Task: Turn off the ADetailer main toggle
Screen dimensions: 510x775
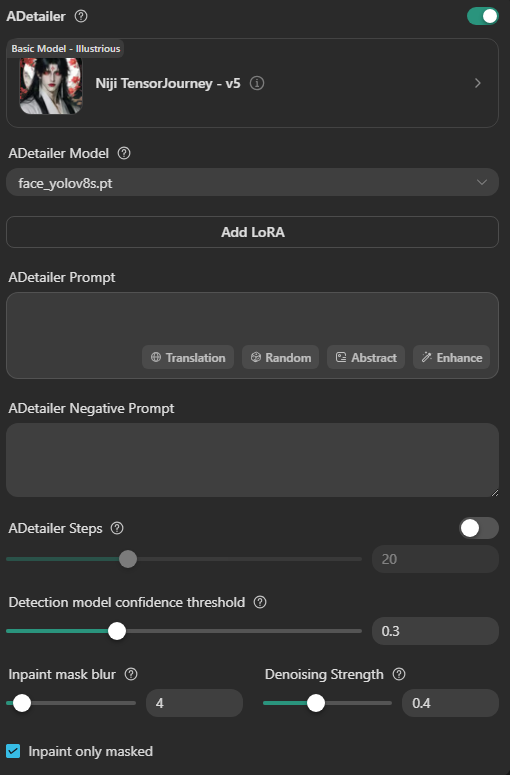Action: point(483,16)
